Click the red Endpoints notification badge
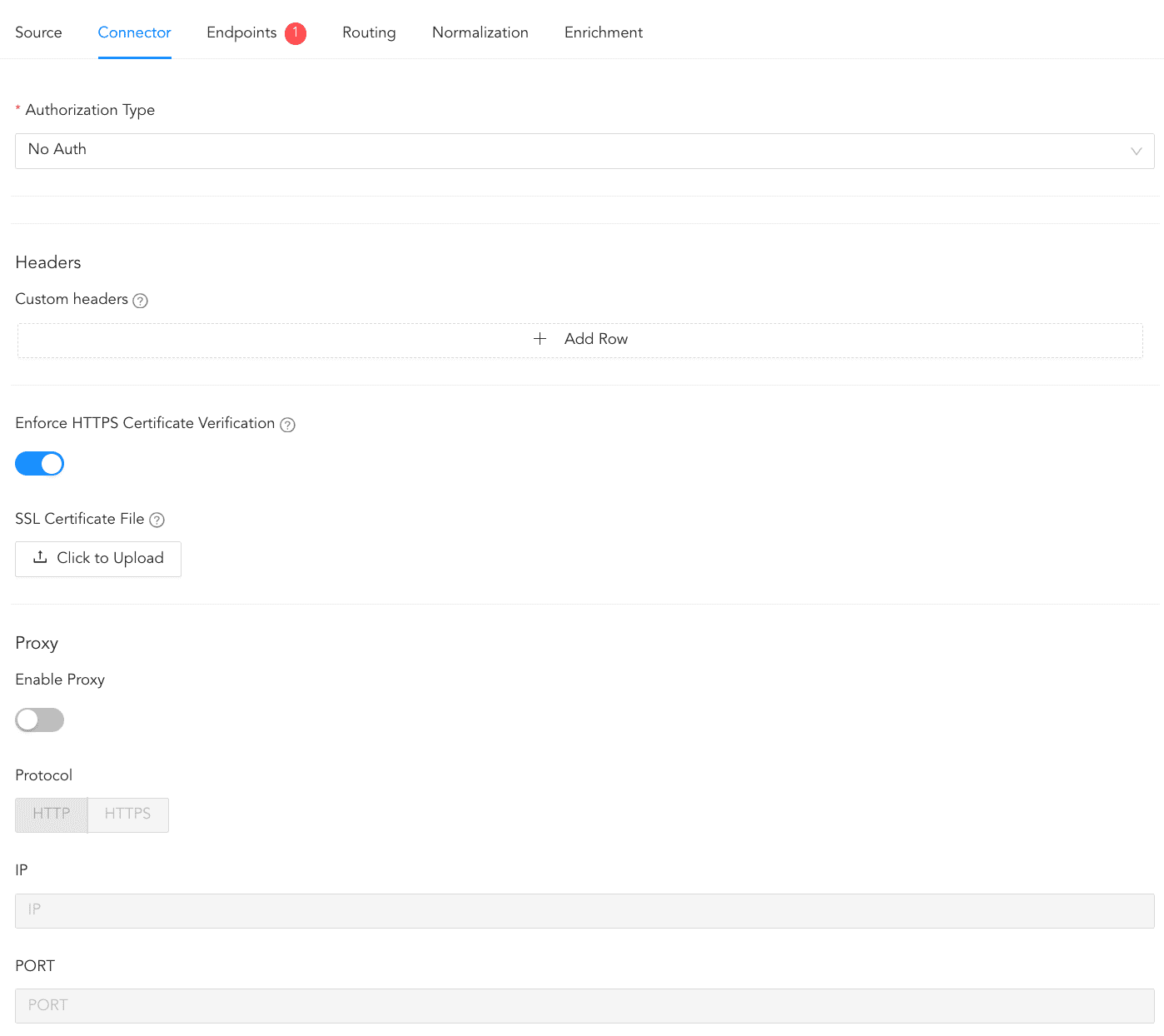1164x1036 pixels. [296, 33]
